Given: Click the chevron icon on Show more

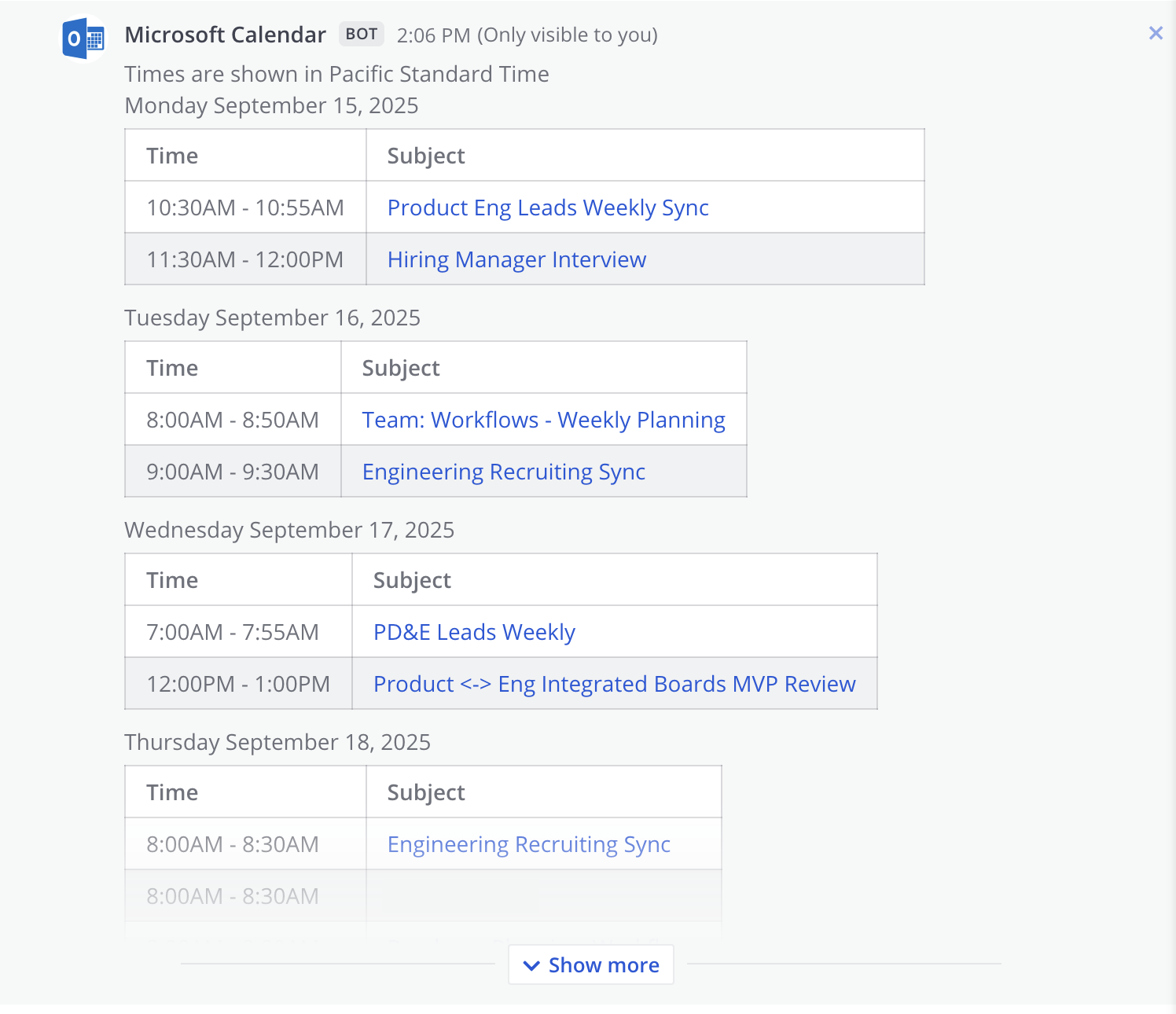Looking at the screenshot, I should click(x=531, y=965).
